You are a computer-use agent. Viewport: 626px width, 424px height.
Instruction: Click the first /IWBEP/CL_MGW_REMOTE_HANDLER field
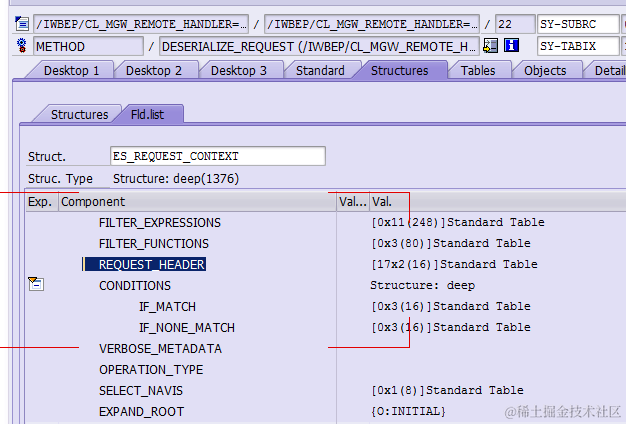[141, 24]
